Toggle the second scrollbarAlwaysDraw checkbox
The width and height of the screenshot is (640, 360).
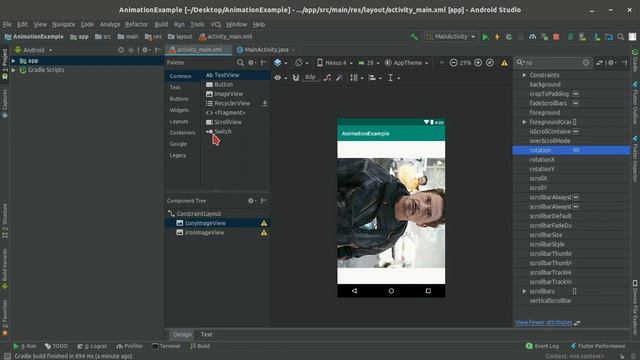pos(576,207)
